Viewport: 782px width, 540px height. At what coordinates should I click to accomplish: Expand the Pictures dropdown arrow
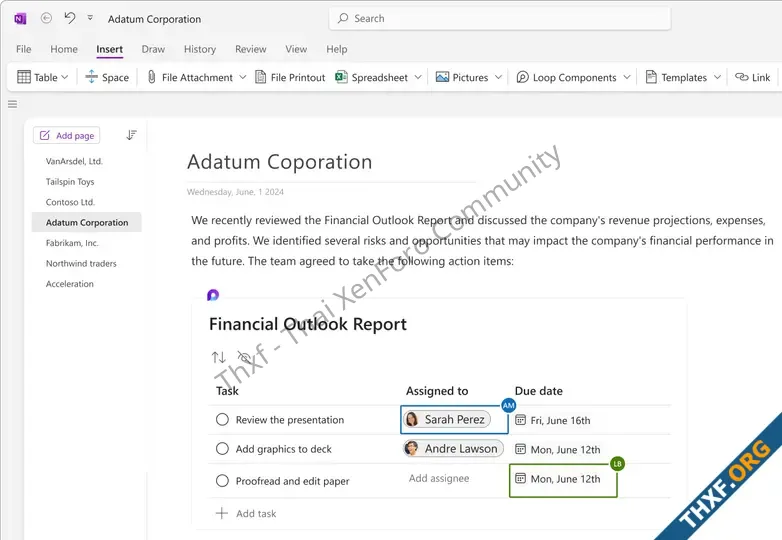click(x=498, y=77)
